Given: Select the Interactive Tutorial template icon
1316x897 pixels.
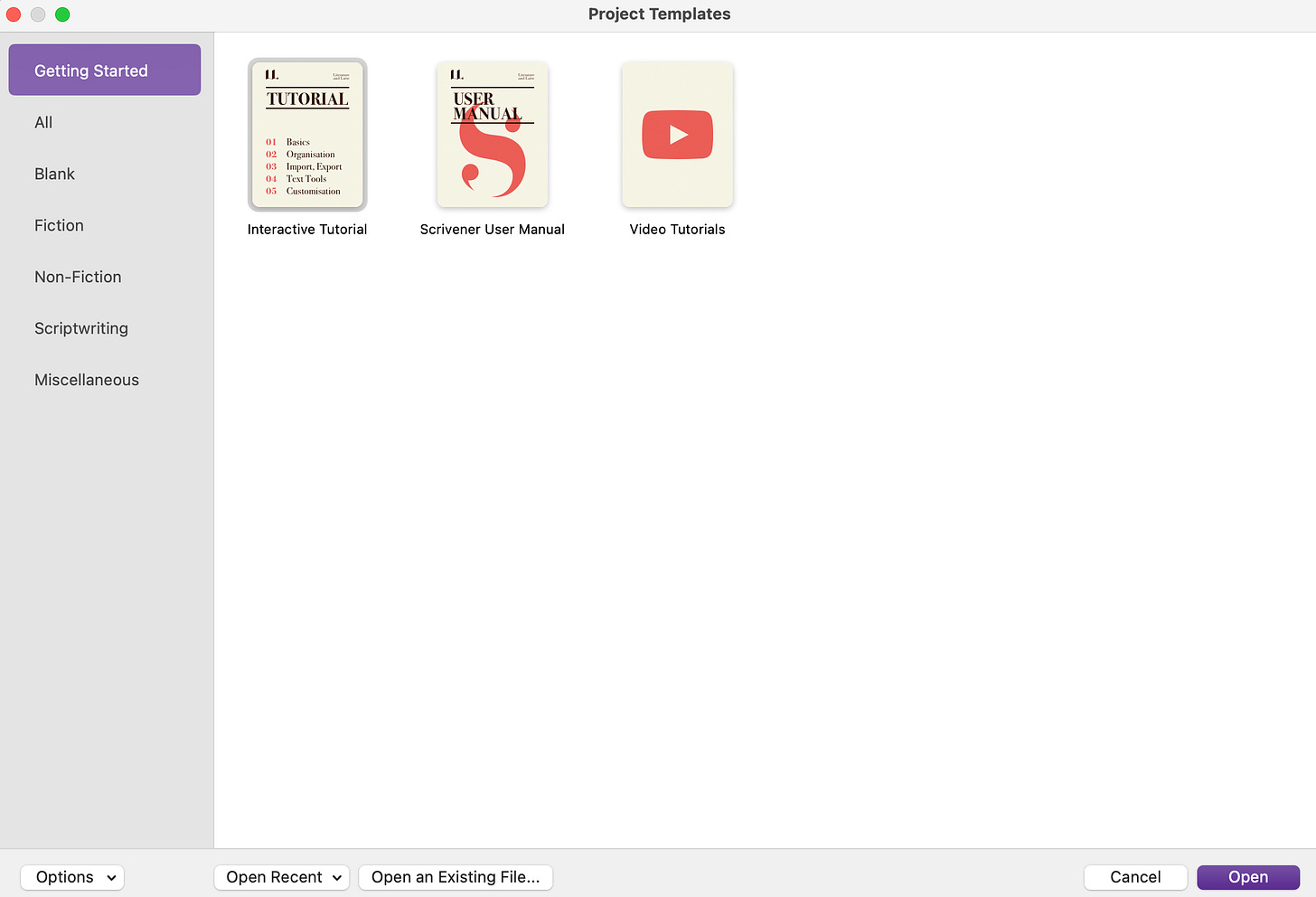Looking at the screenshot, I should pyautogui.click(x=307, y=135).
